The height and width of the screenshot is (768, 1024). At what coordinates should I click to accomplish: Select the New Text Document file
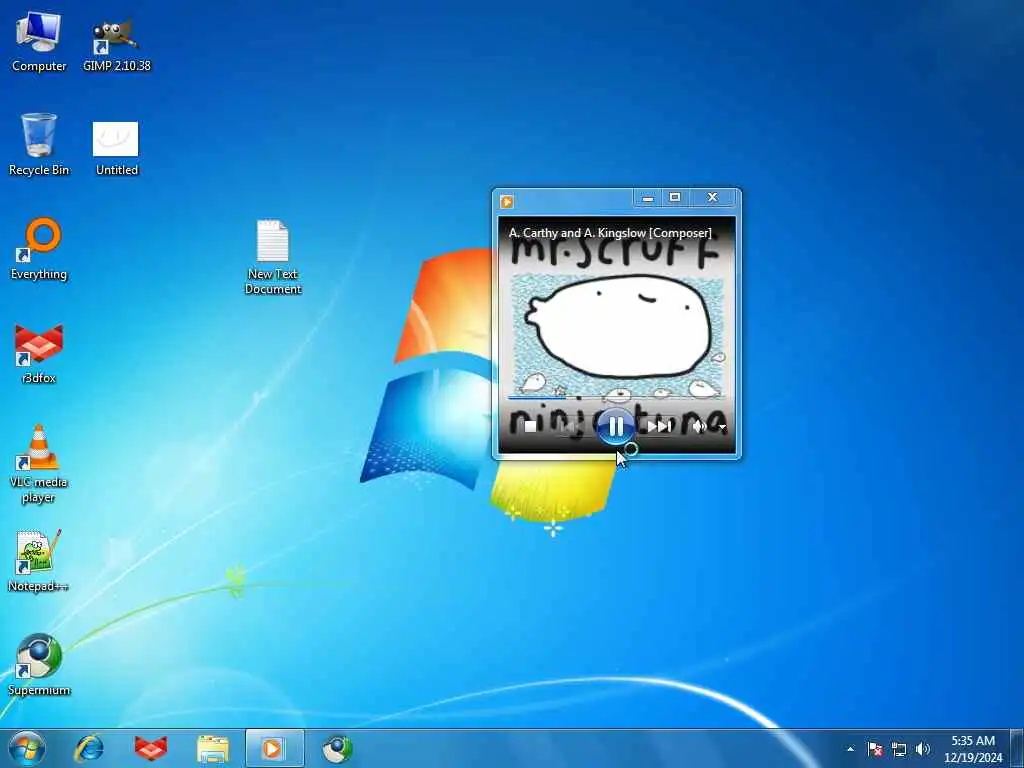coord(272,257)
